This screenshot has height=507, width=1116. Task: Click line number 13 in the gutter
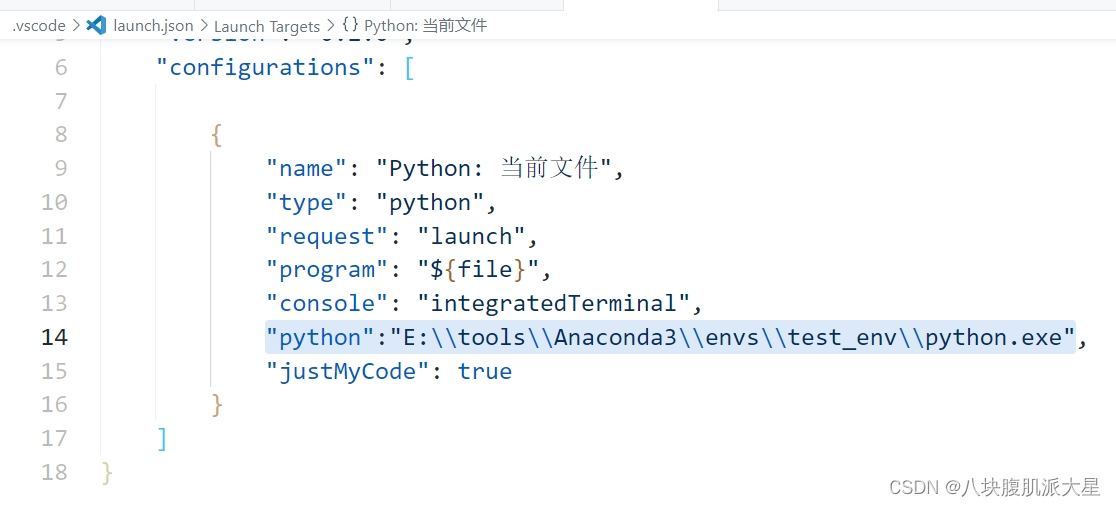(x=55, y=303)
